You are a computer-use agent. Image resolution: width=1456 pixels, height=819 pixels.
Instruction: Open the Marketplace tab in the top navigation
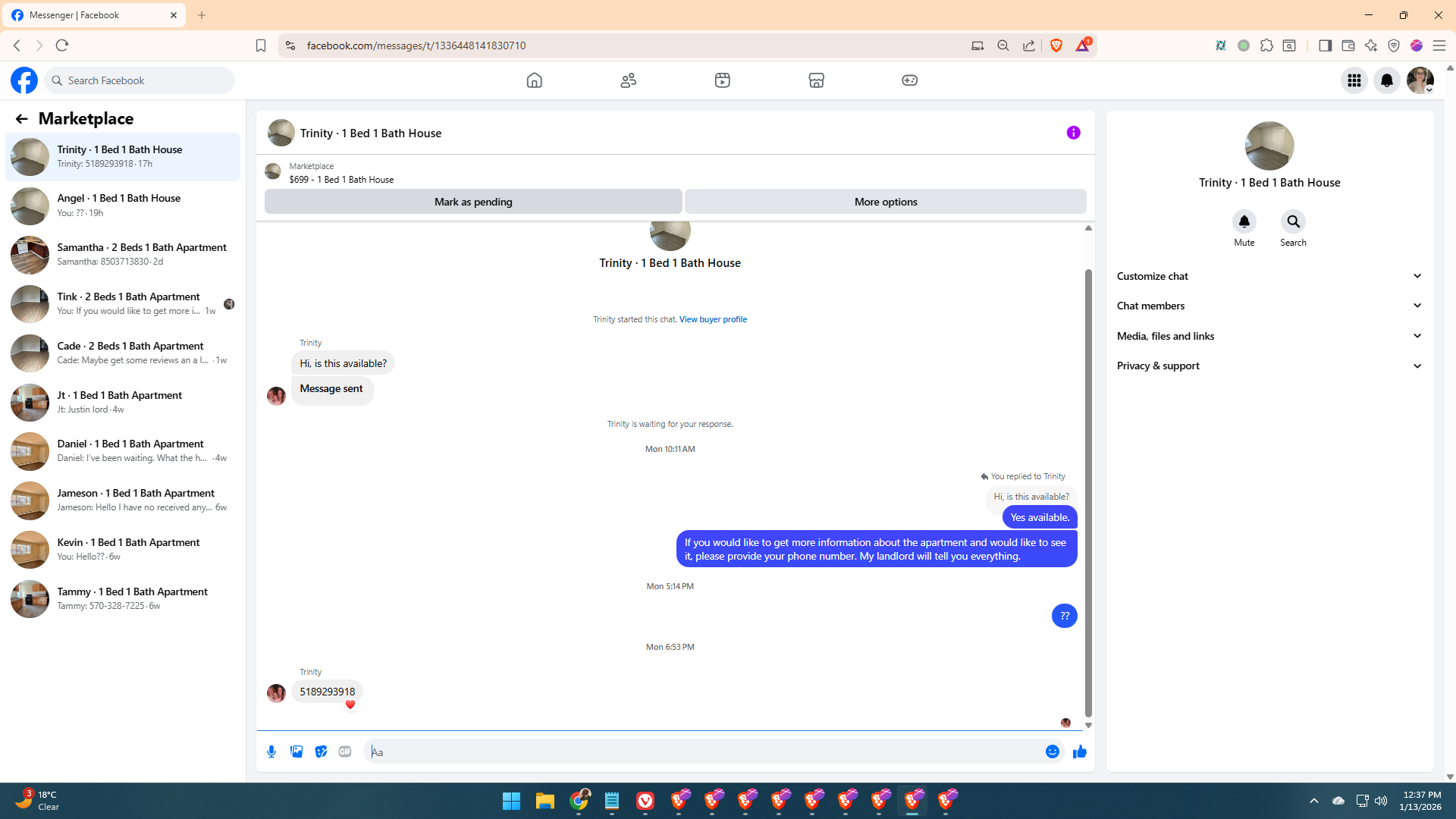pos(816,80)
